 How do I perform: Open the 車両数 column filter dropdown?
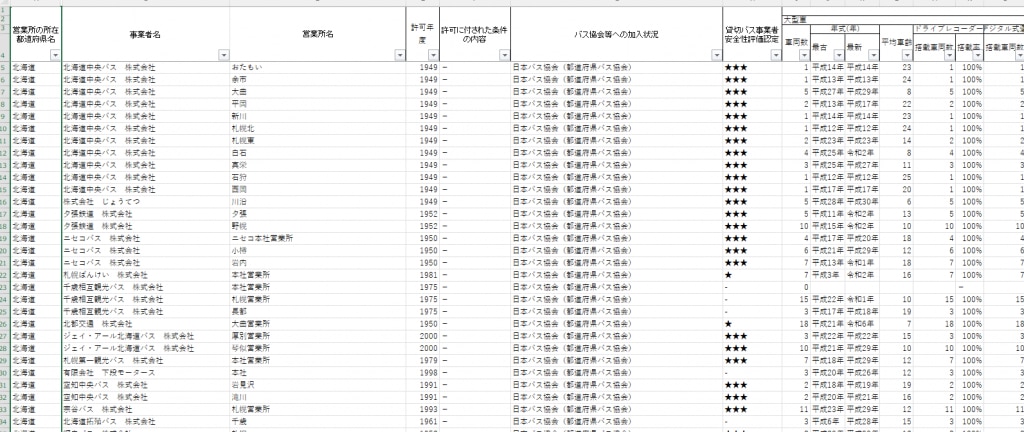click(803, 56)
